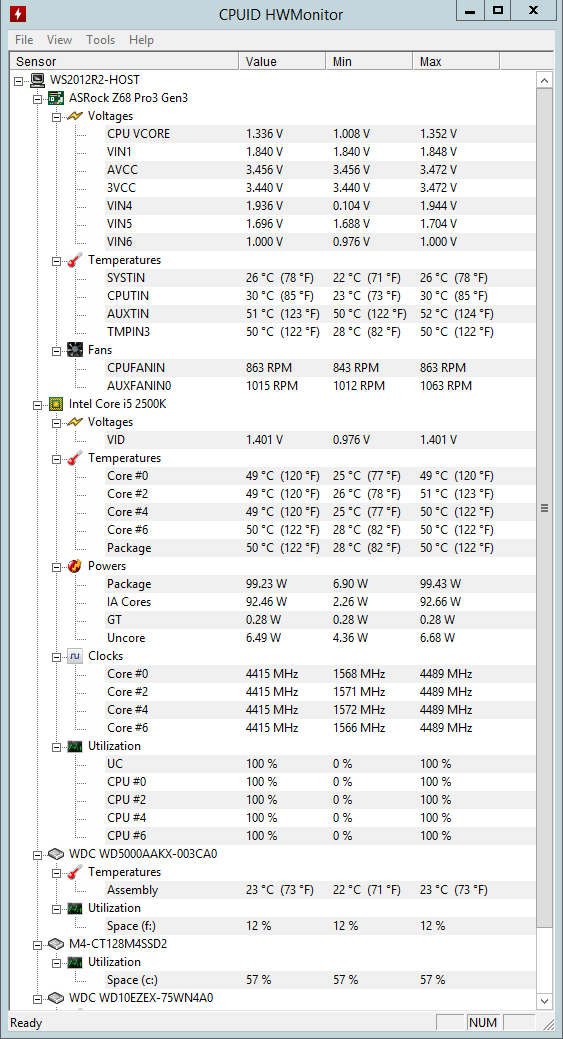Collapse the ASRock Voltages group
563x1039 pixels.
(56, 116)
